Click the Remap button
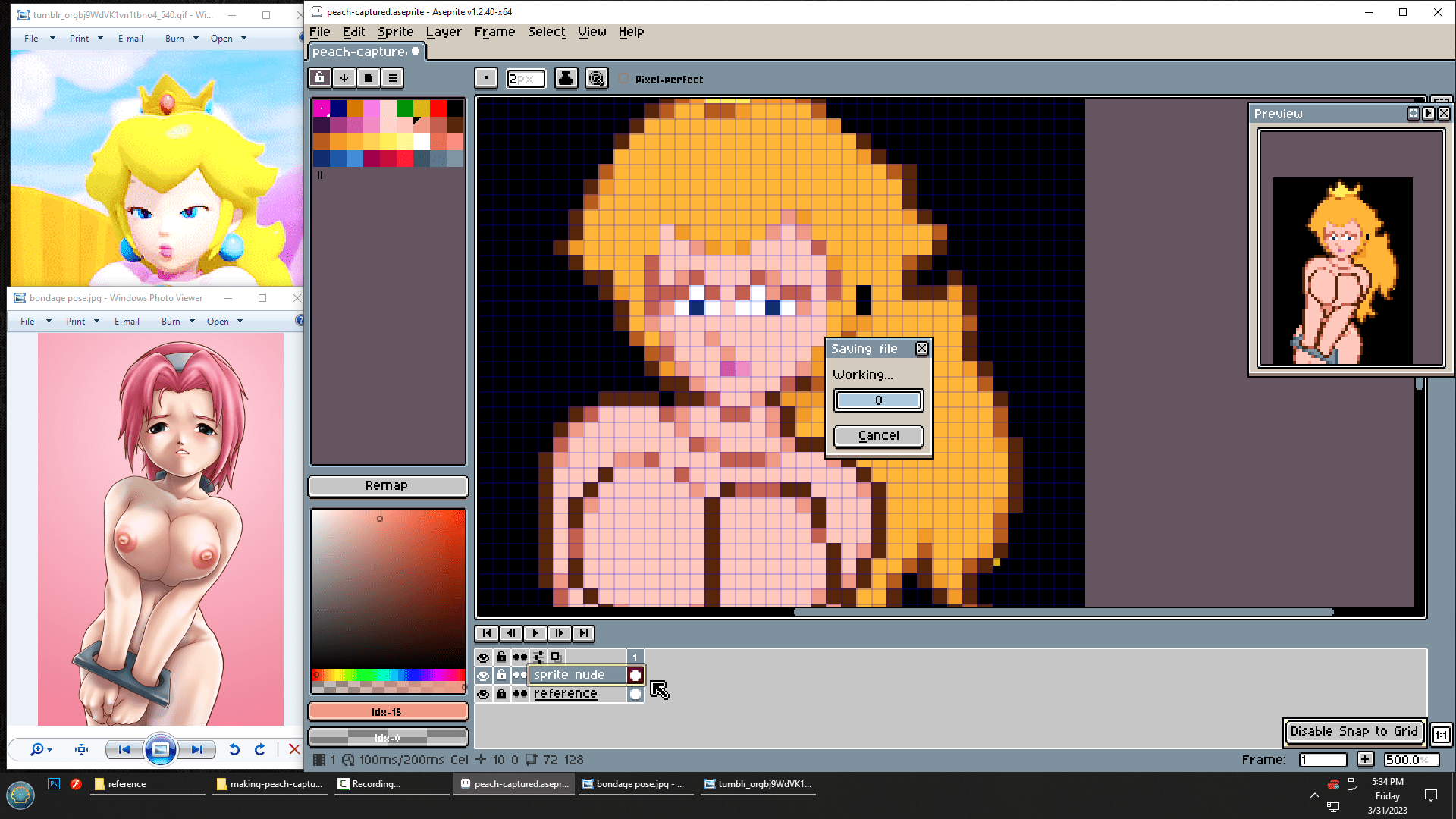This screenshot has width=1456, height=819. click(387, 485)
